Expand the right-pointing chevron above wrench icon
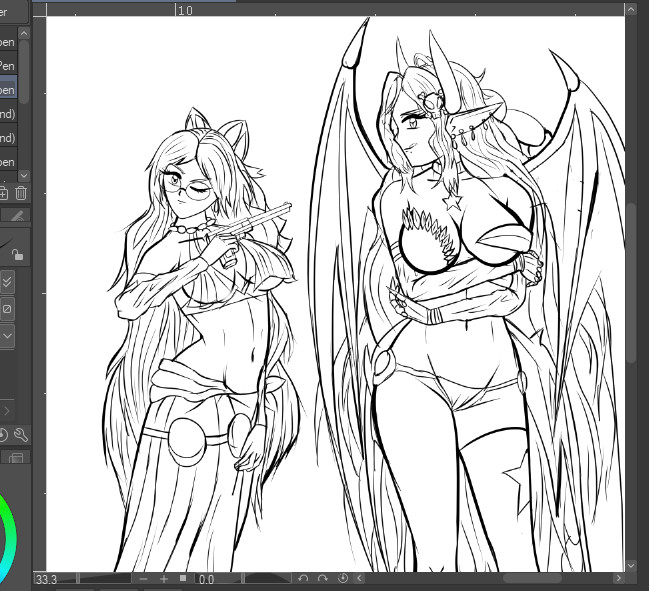 point(6,411)
